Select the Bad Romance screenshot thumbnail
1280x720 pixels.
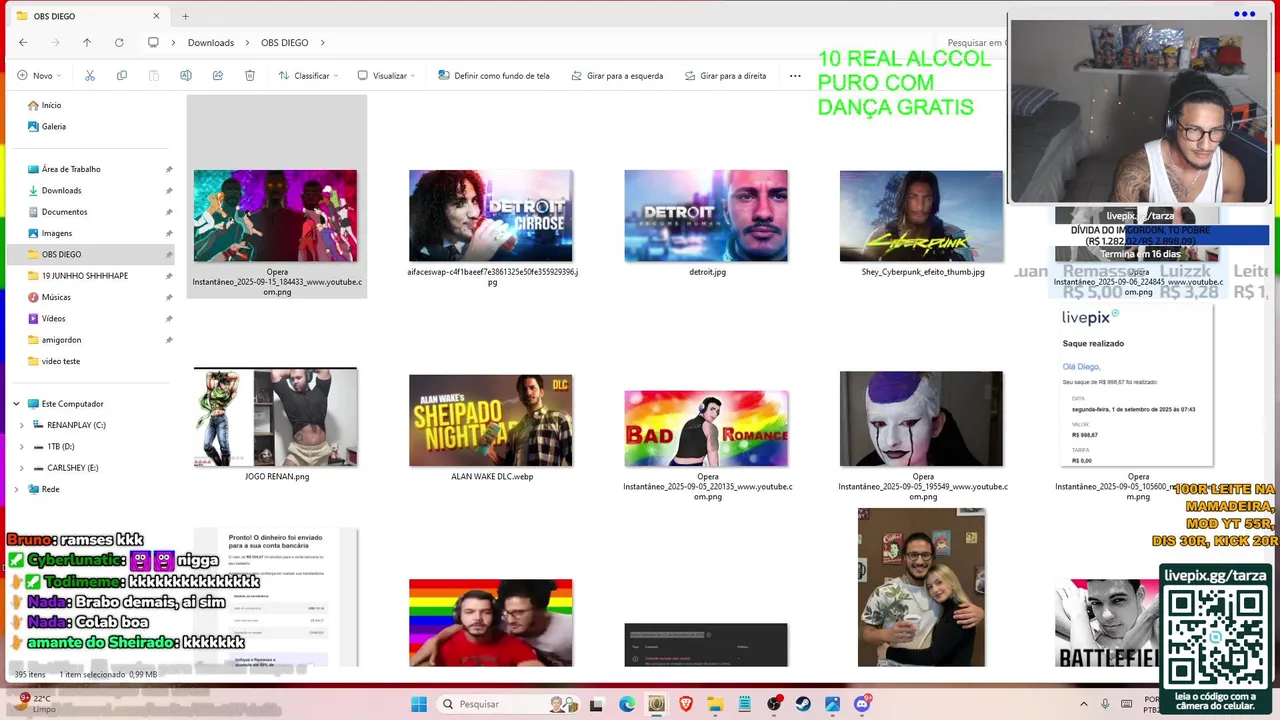click(x=706, y=428)
